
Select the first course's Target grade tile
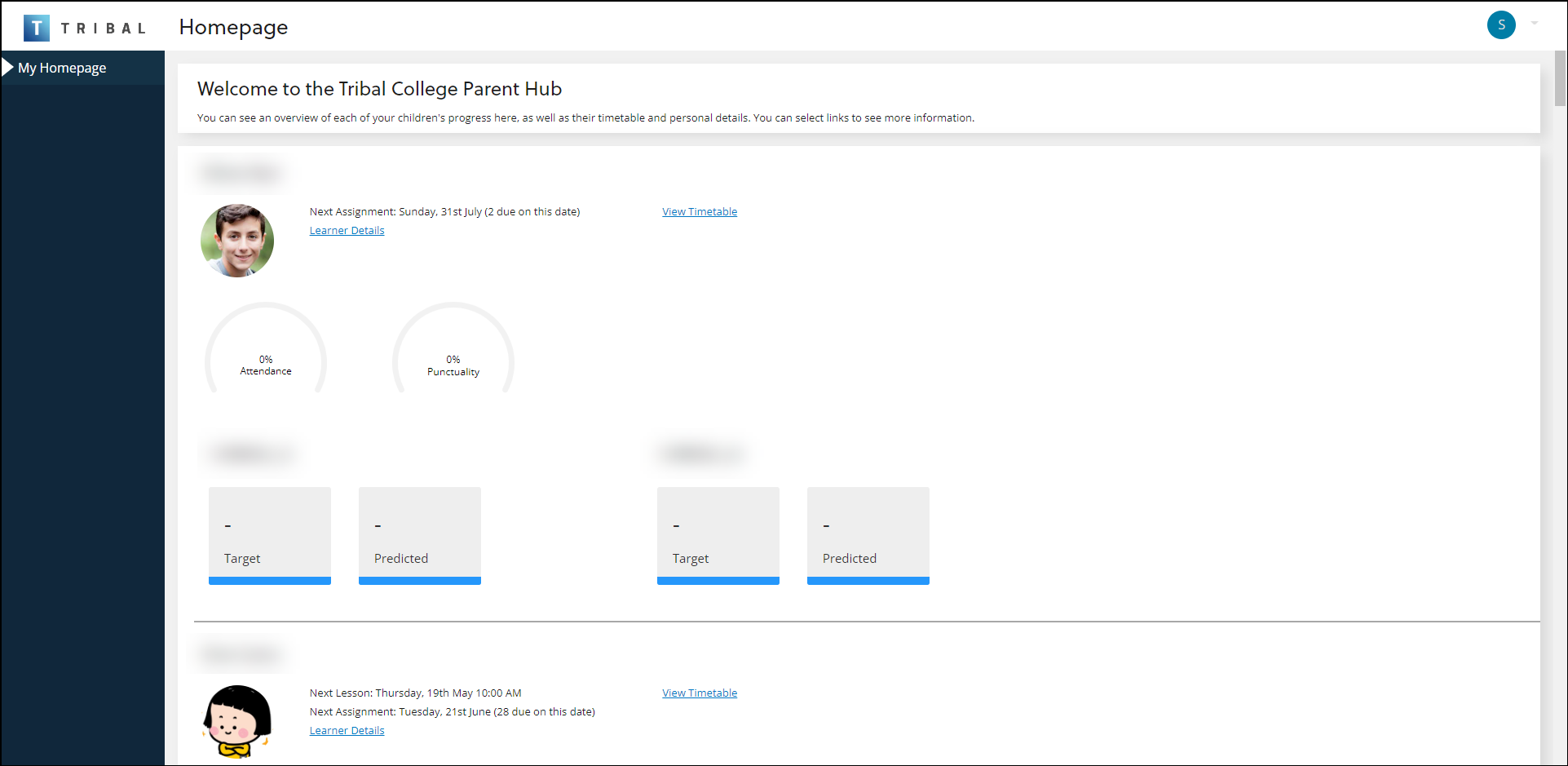[270, 535]
